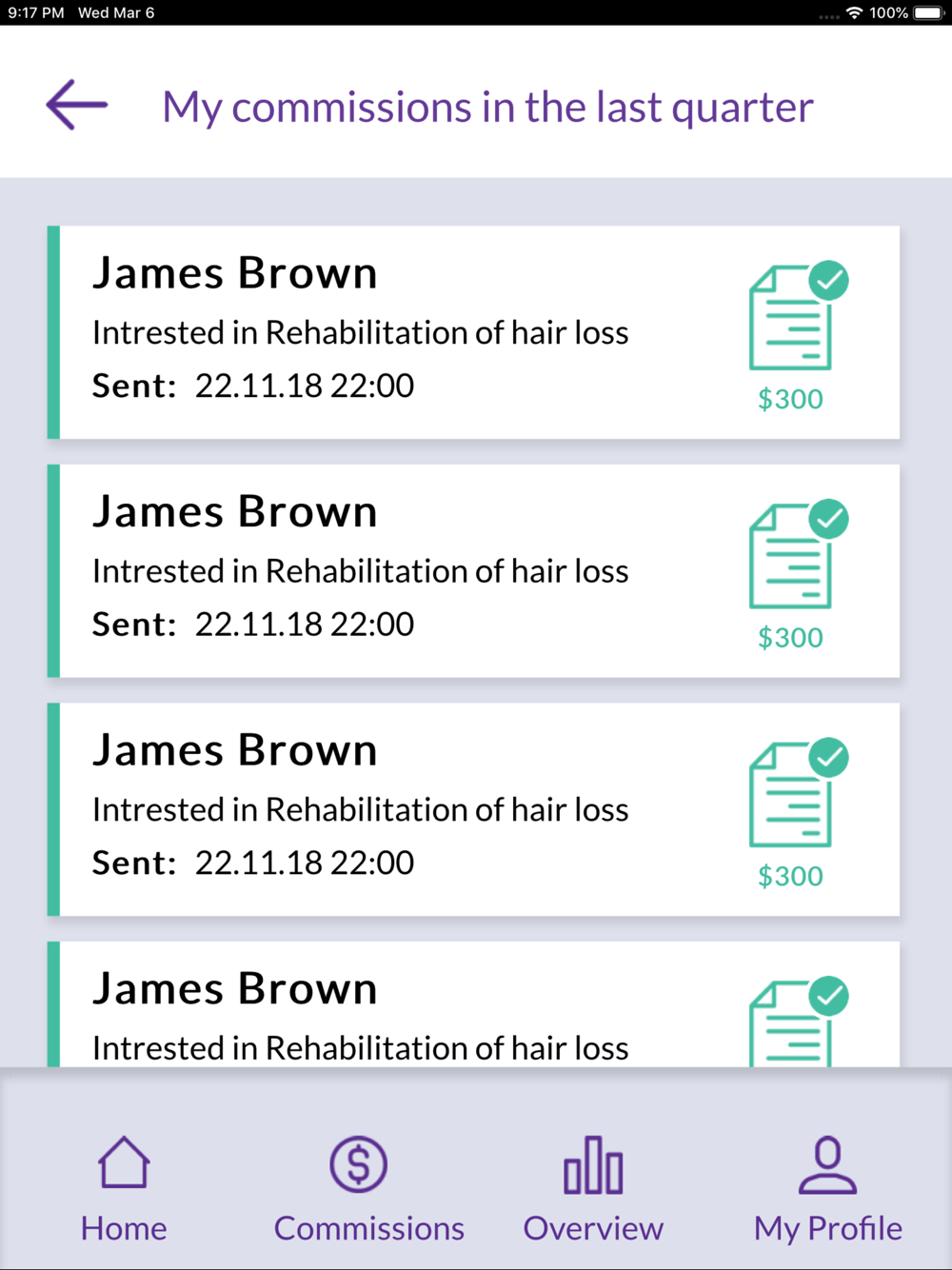The height and width of the screenshot is (1270, 952).
Task: Tap the purple back arrow
Action: (x=77, y=105)
